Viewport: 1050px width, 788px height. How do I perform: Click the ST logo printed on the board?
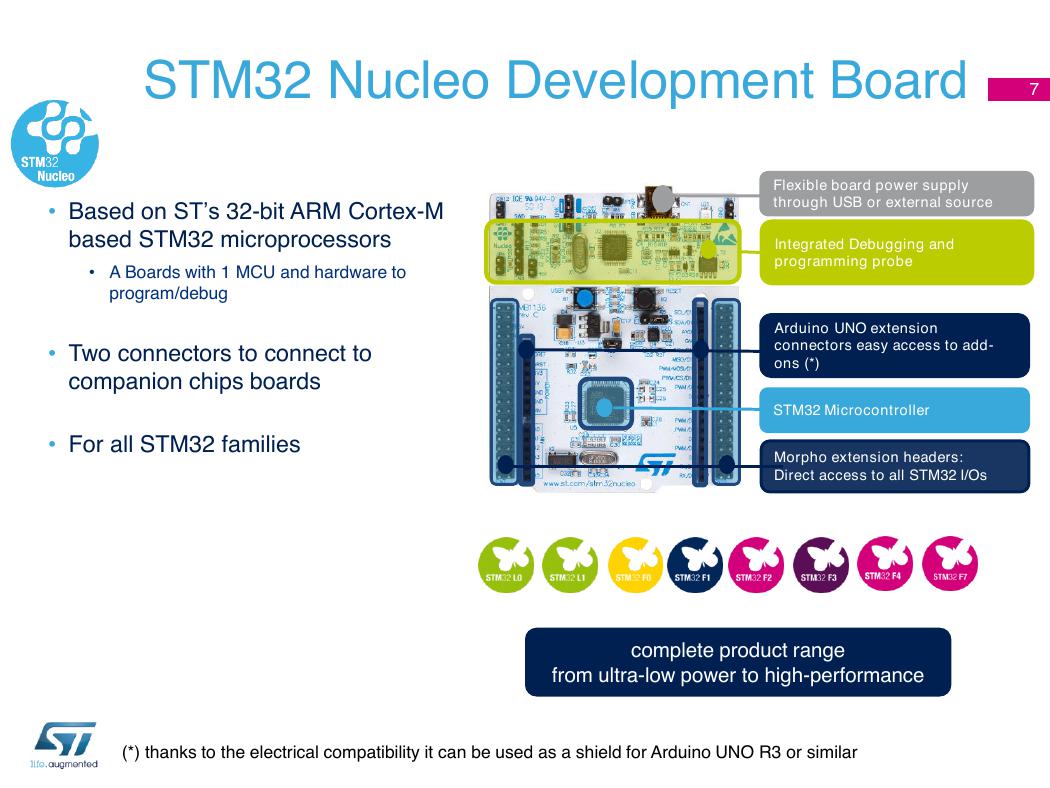656,465
